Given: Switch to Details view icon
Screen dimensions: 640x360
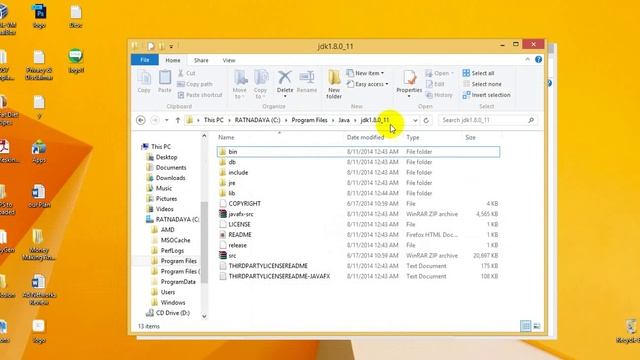Looking at the screenshot, I should 526,326.
